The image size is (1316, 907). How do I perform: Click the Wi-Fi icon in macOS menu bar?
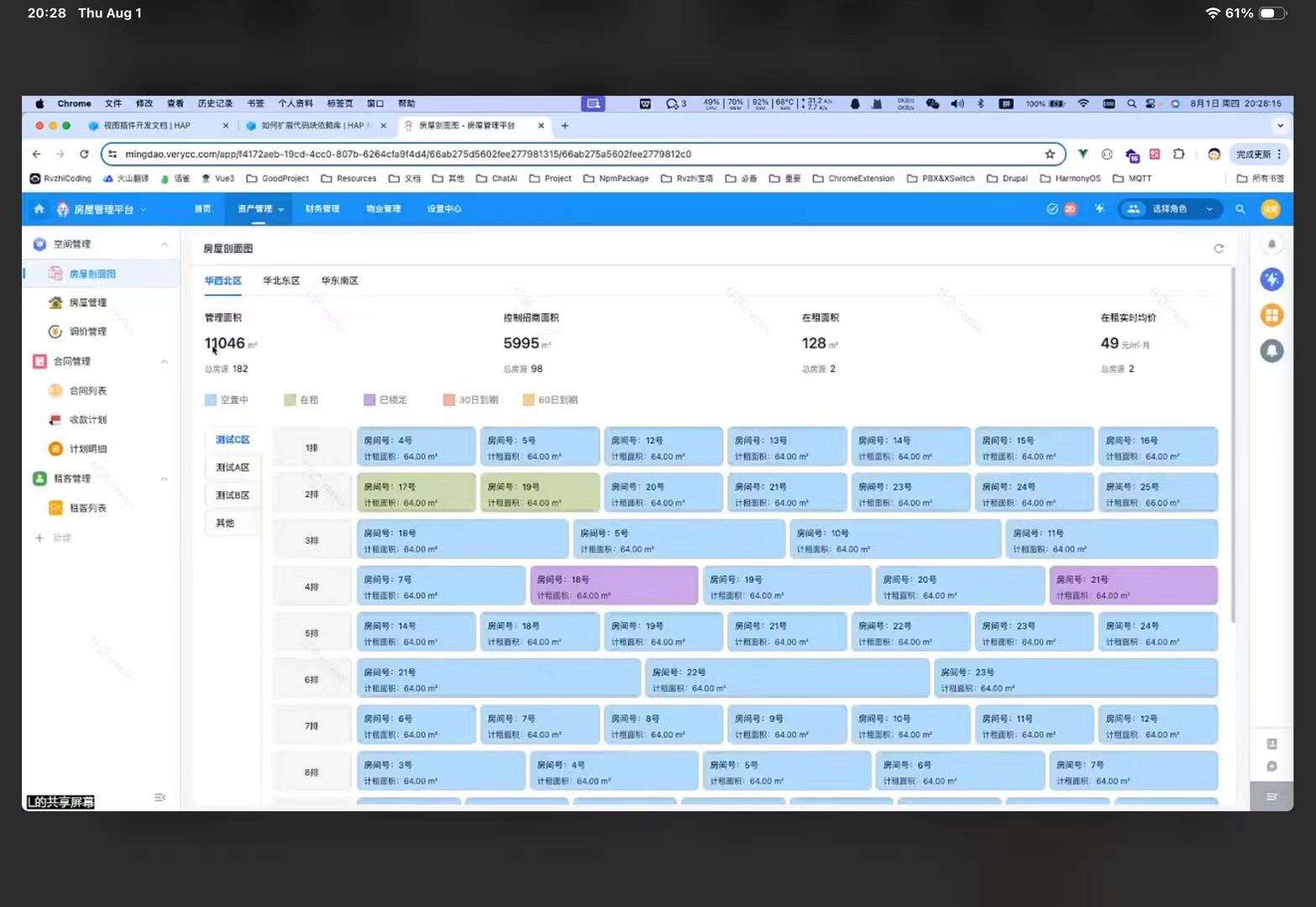click(1083, 104)
